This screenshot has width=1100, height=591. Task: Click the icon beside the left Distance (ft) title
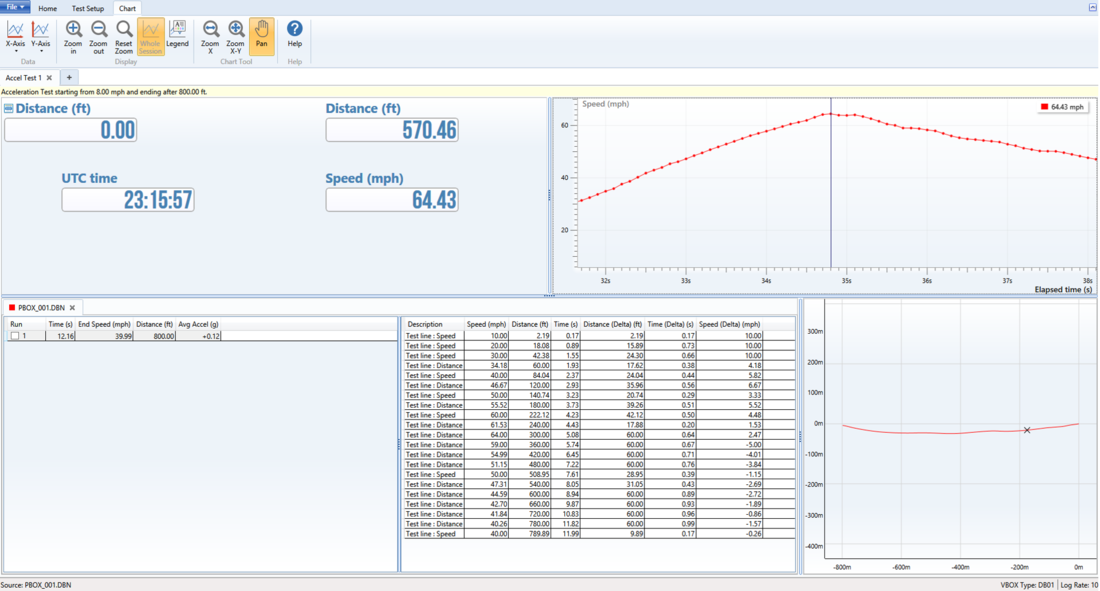click(8, 109)
